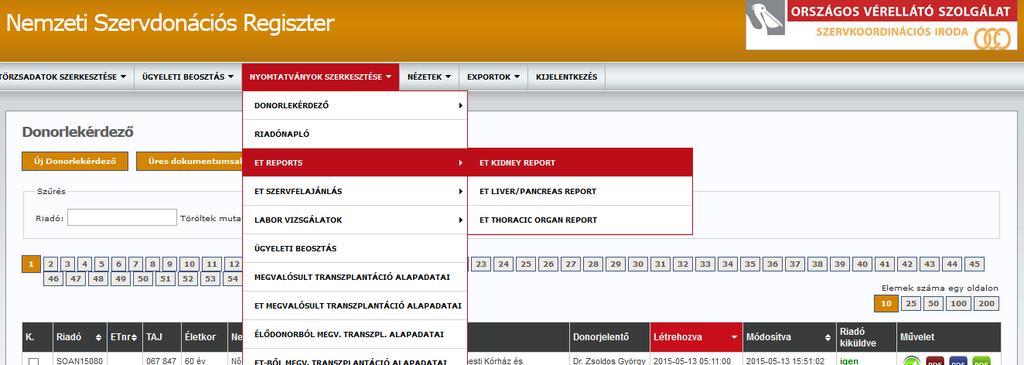This screenshot has width=1024, height=365.
Task: Click the Új Donorlekérdező button
Action: 75,161
